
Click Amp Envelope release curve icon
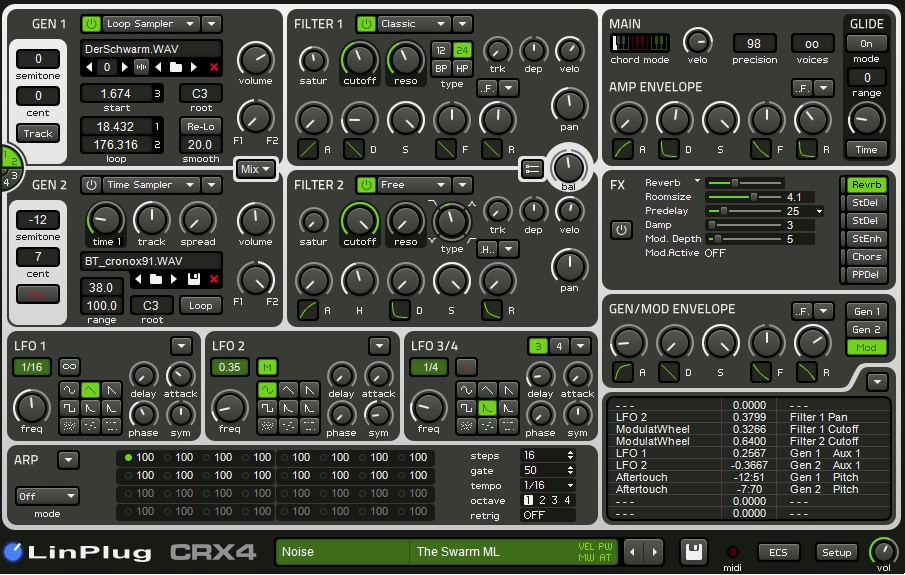click(807, 150)
